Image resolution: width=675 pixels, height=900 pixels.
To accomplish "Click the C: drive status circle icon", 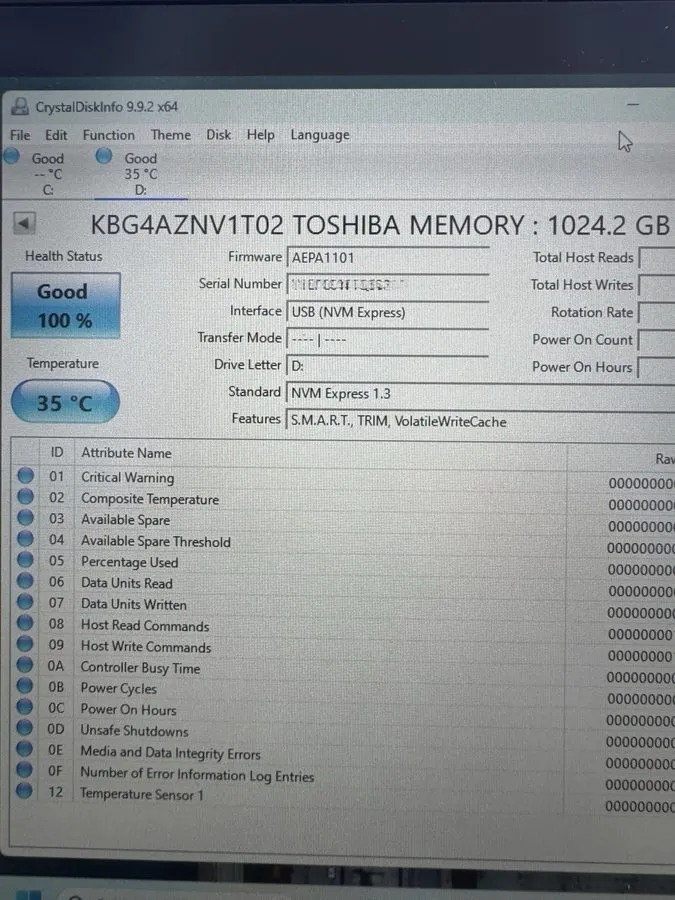I will (x=12, y=156).
